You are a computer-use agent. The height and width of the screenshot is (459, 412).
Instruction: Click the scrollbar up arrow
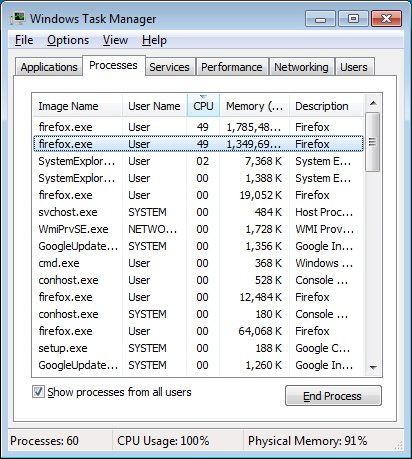[373, 103]
